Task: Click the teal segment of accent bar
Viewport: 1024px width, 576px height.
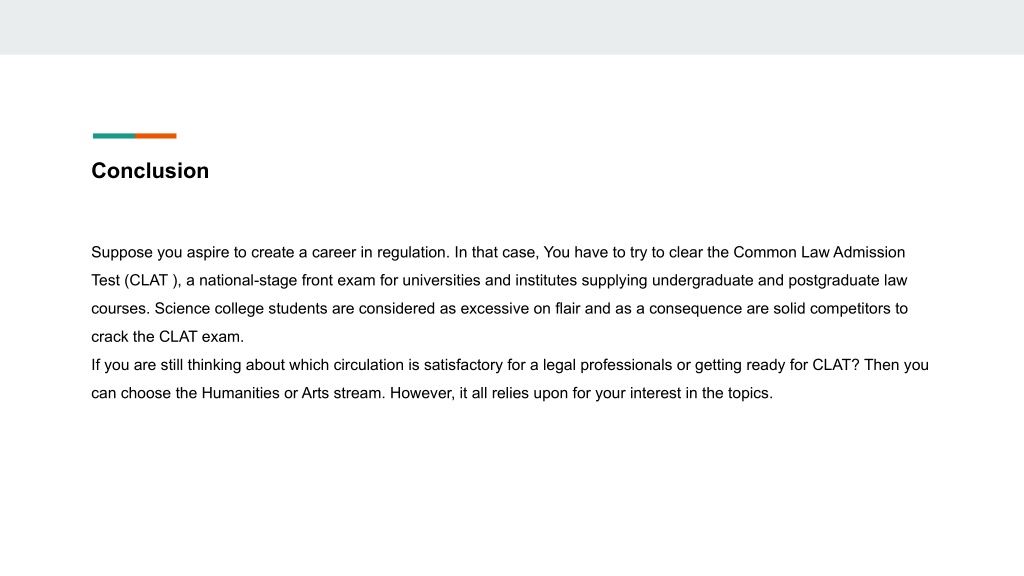Action: (x=114, y=136)
